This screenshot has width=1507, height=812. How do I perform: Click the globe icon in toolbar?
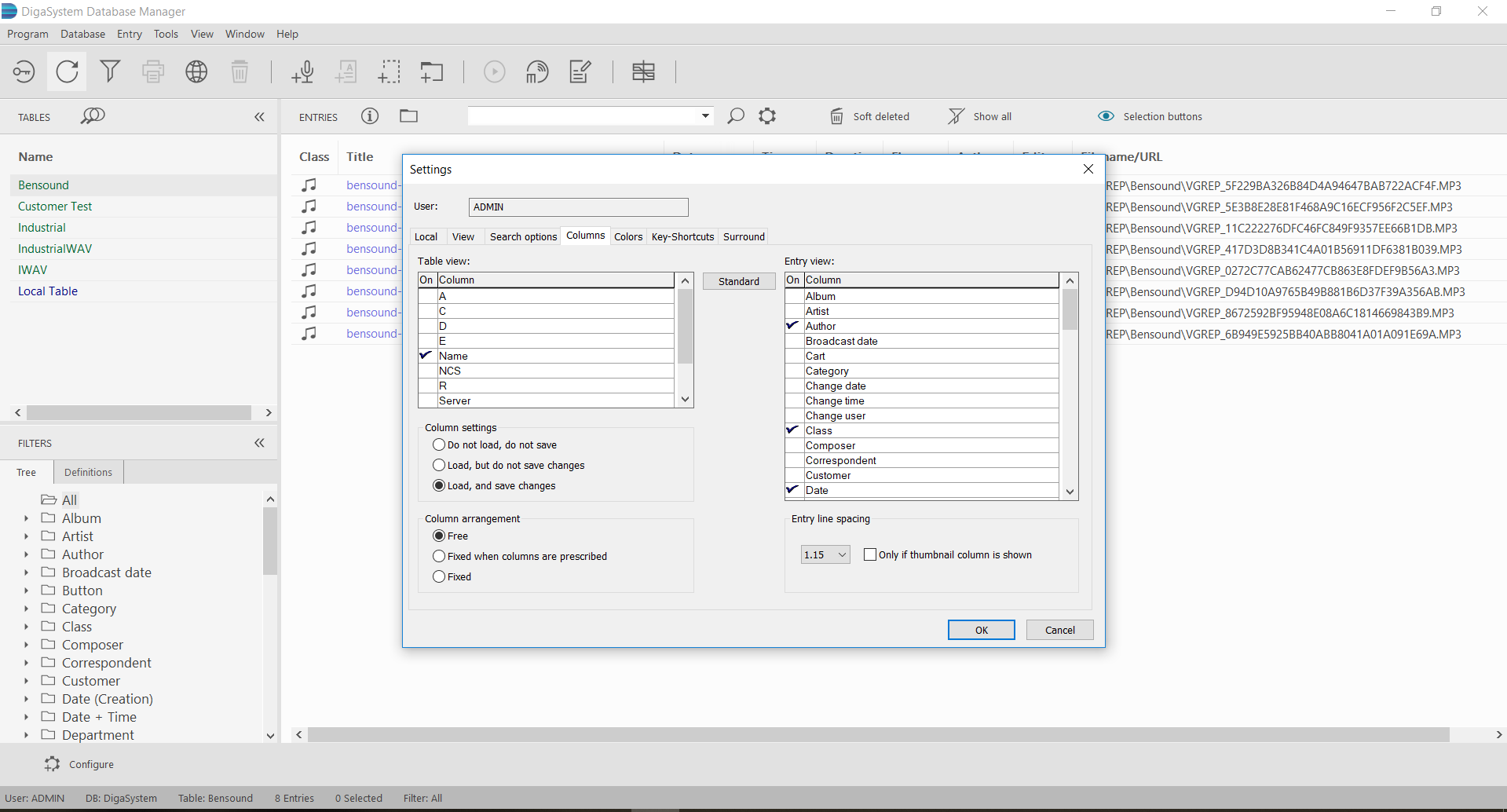196,71
